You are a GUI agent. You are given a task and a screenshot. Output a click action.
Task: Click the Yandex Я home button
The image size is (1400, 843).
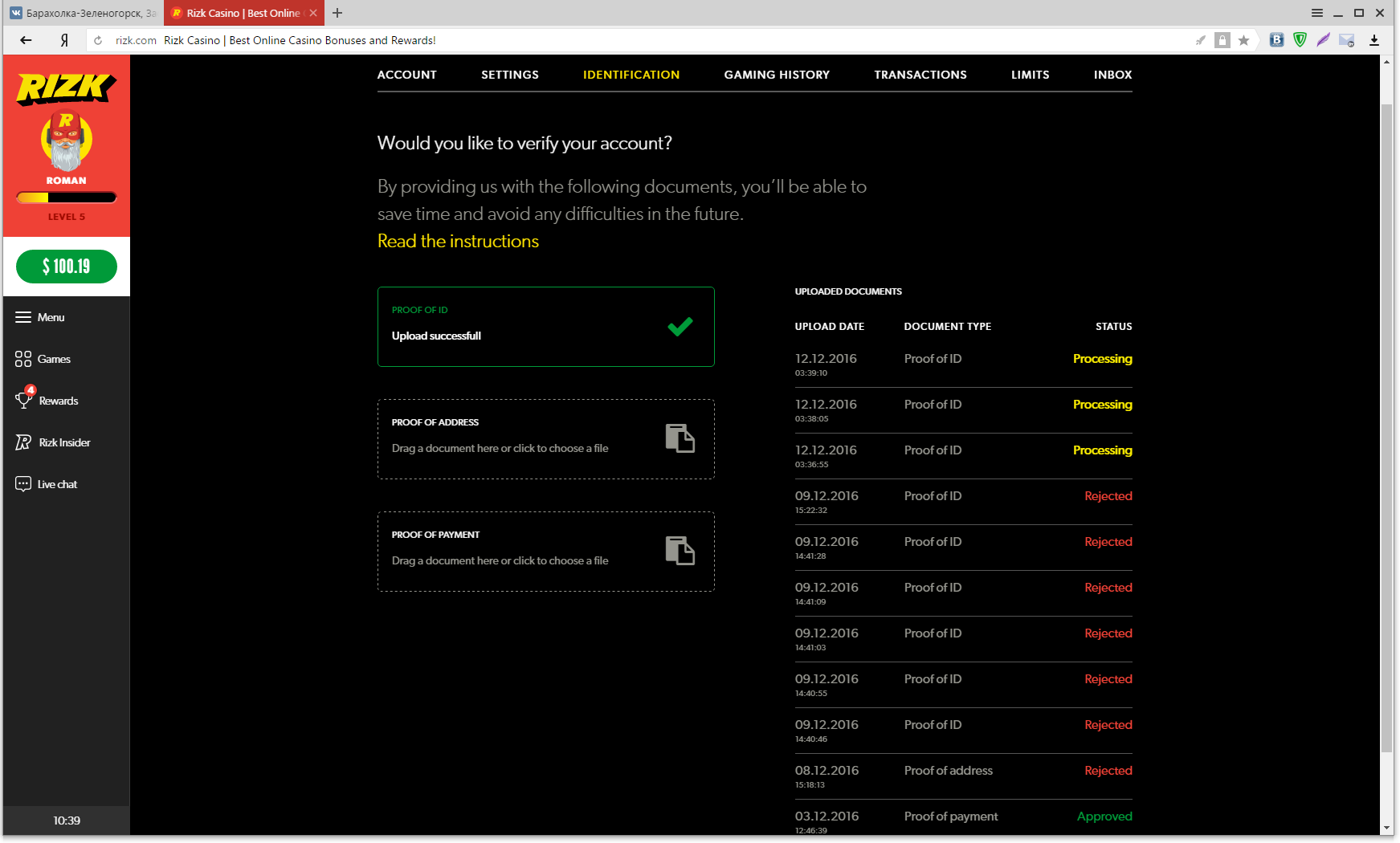[64, 40]
